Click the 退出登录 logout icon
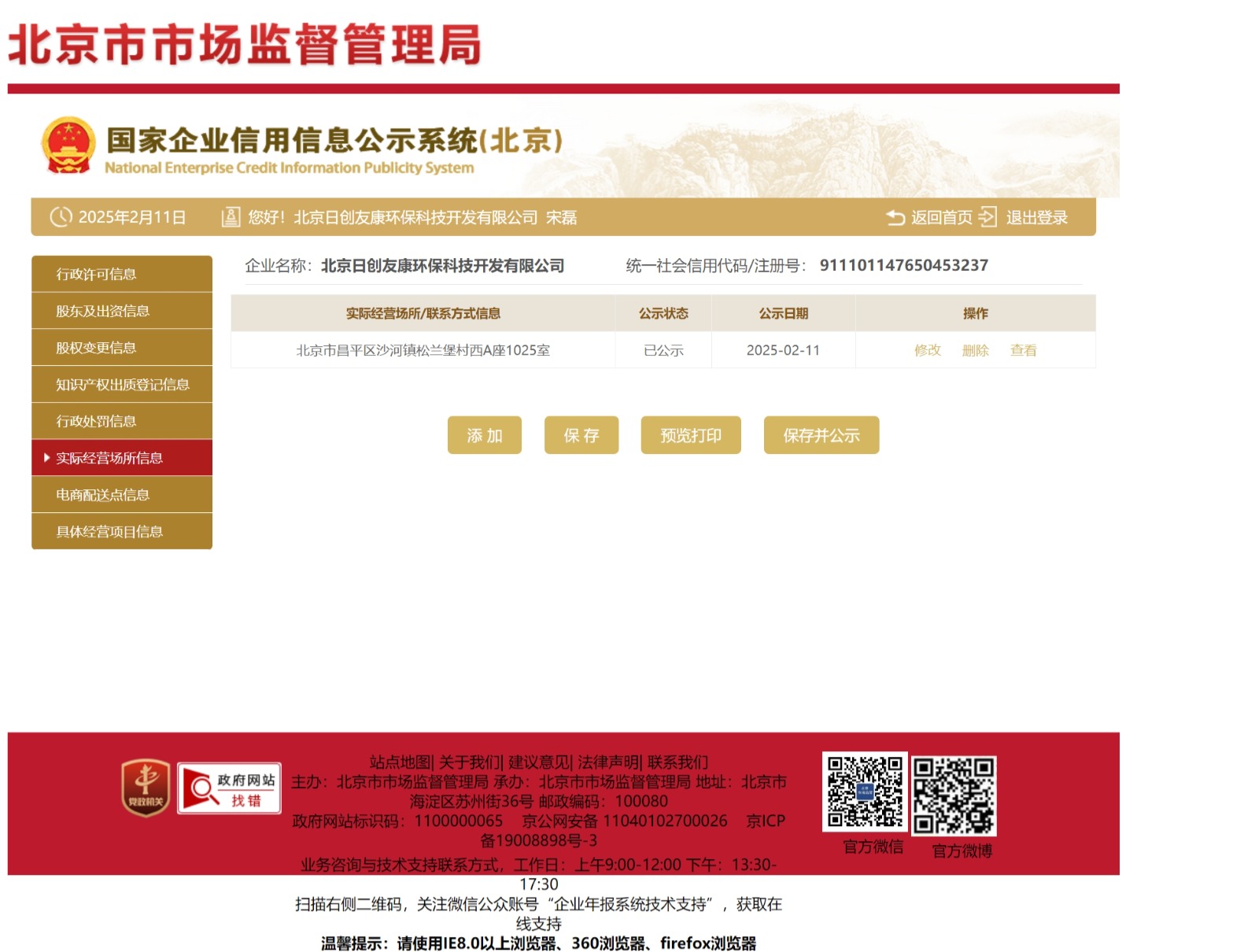This screenshot has height=952, width=1244. [x=987, y=217]
